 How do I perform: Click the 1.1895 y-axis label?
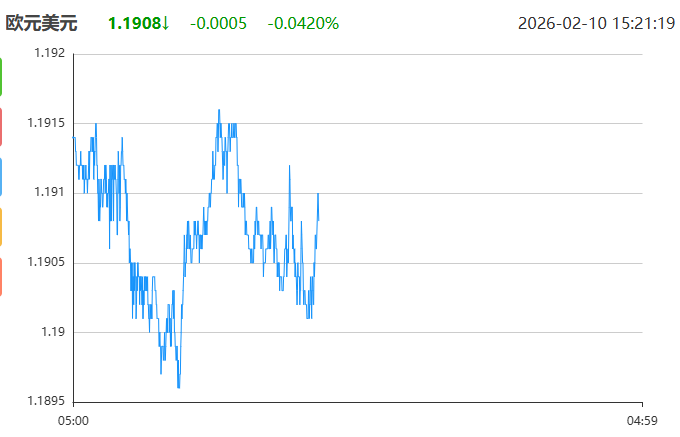46,401
